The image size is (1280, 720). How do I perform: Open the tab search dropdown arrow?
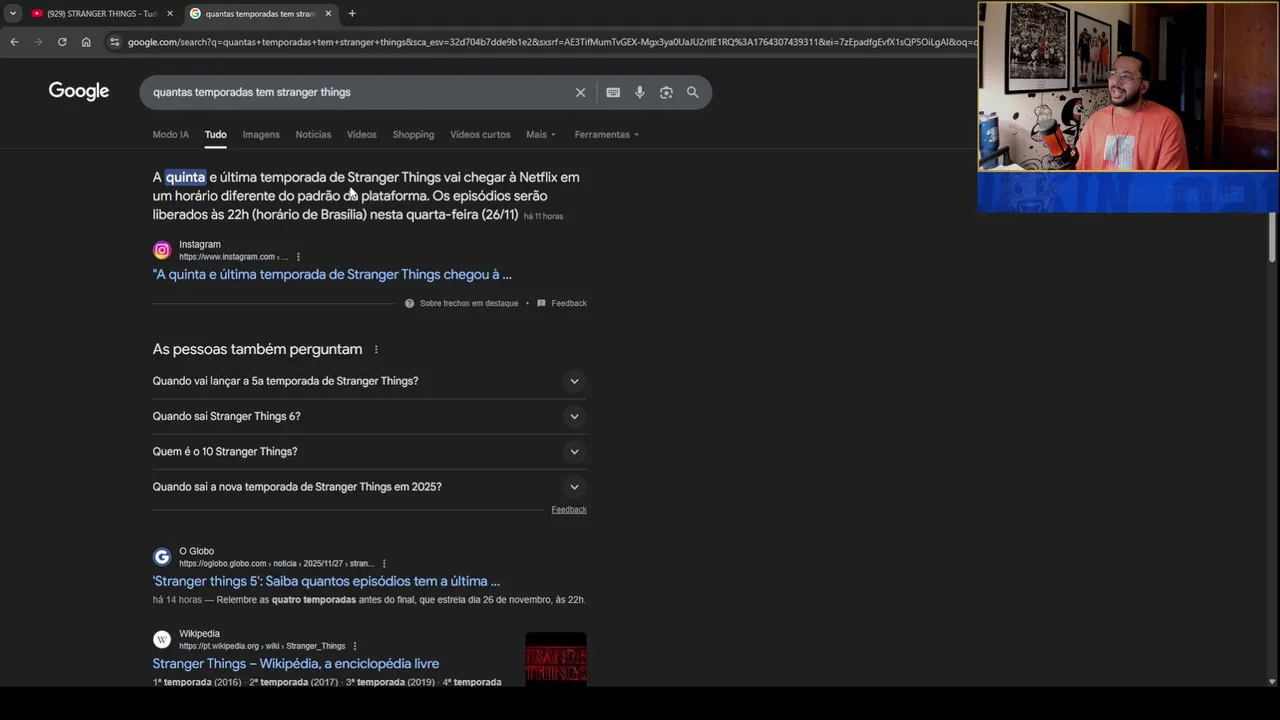point(12,13)
